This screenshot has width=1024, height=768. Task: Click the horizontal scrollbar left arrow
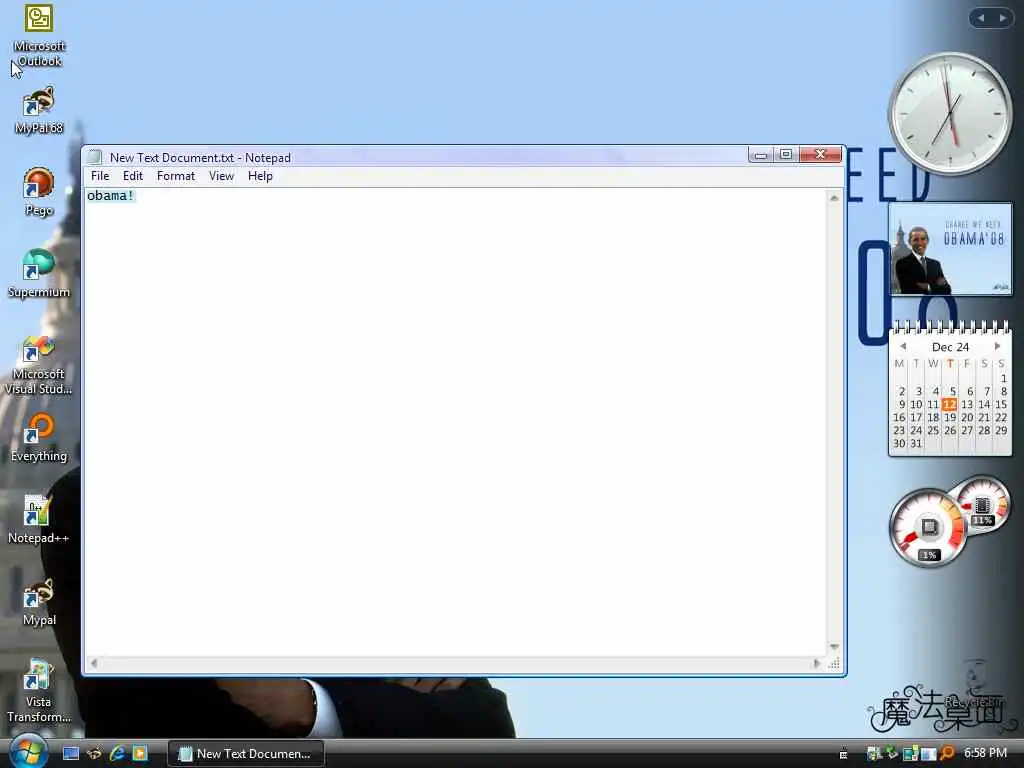(94, 664)
